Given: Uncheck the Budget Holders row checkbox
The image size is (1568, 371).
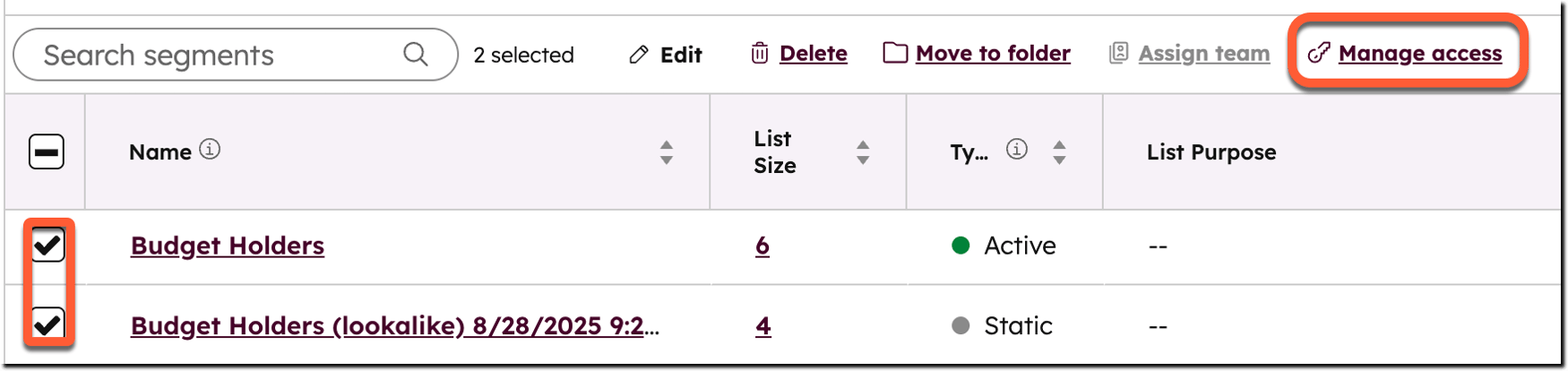Looking at the screenshot, I should (48, 245).
